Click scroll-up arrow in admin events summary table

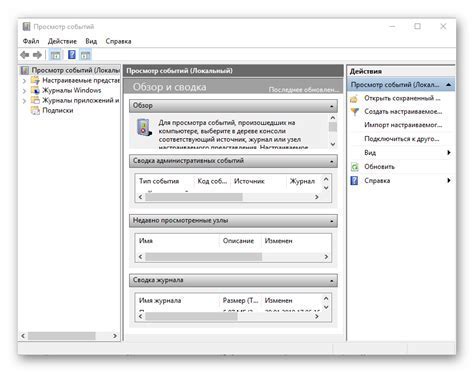(x=326, y=179)
